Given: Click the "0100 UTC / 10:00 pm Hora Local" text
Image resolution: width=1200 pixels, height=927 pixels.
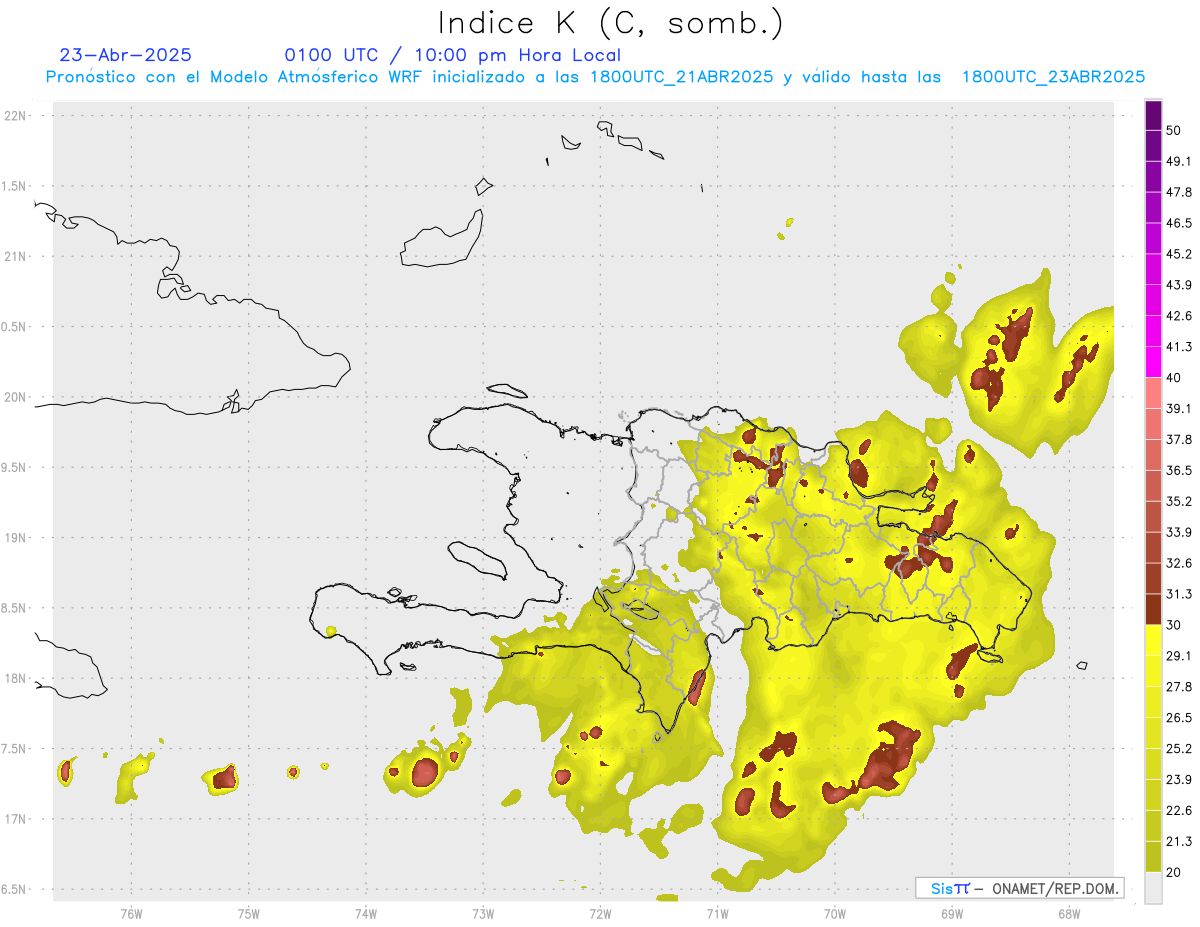Looking at the screenshot, I should 452,55.
